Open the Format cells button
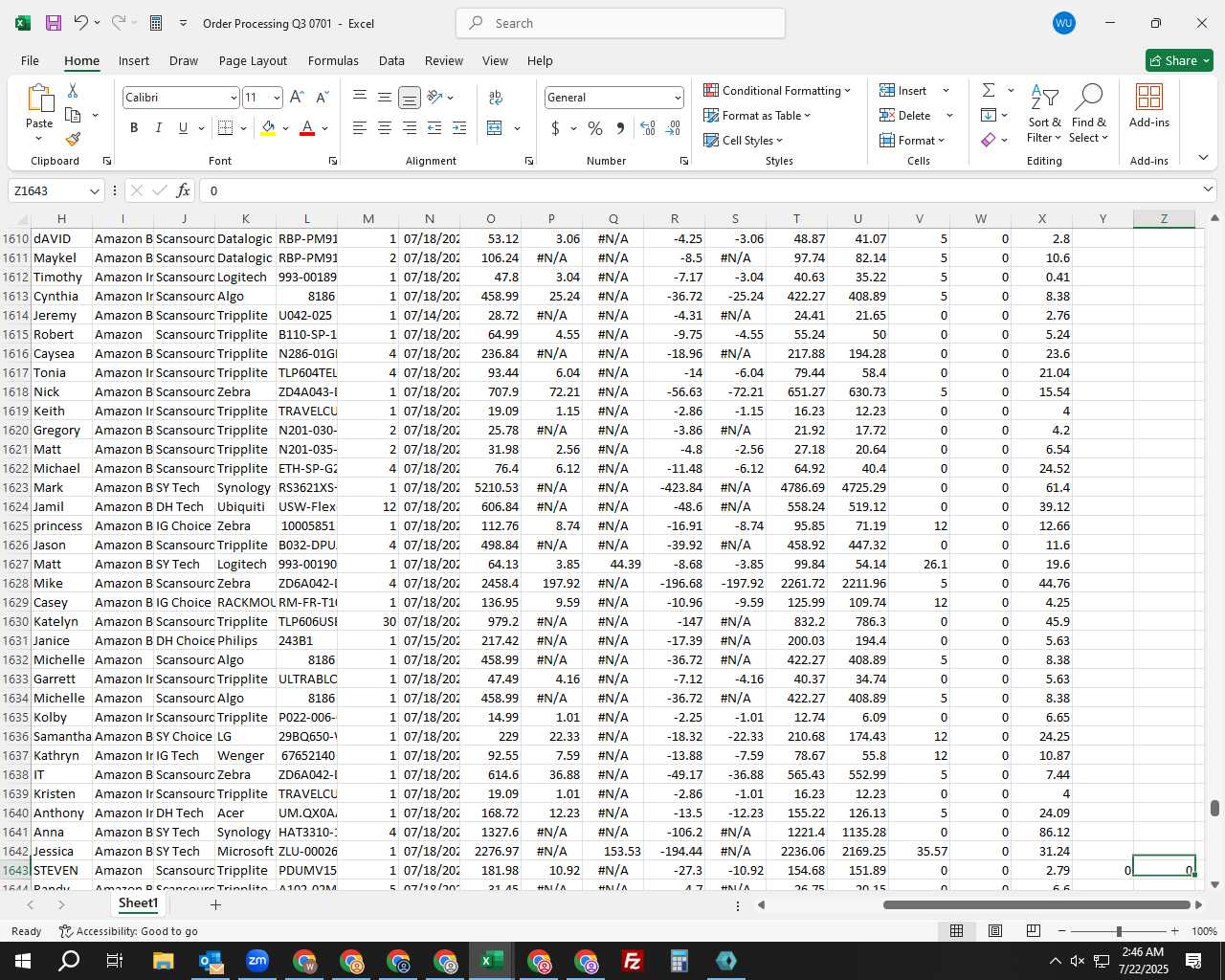The width and height of the screenshot is (1225, 980). (x=912, y=140)
